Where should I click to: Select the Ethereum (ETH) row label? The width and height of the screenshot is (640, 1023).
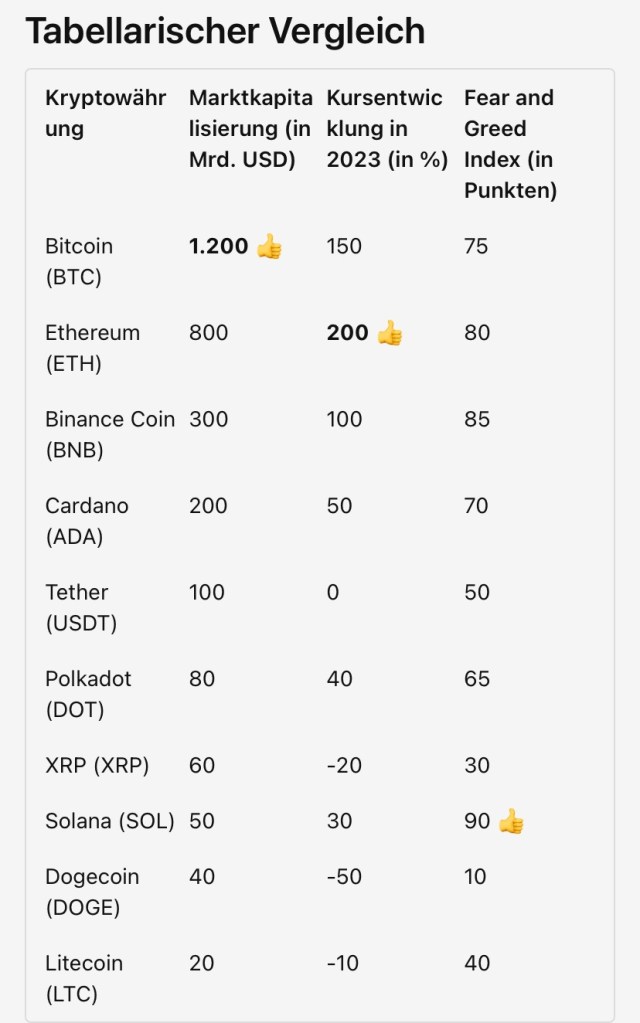pos(92,348)
